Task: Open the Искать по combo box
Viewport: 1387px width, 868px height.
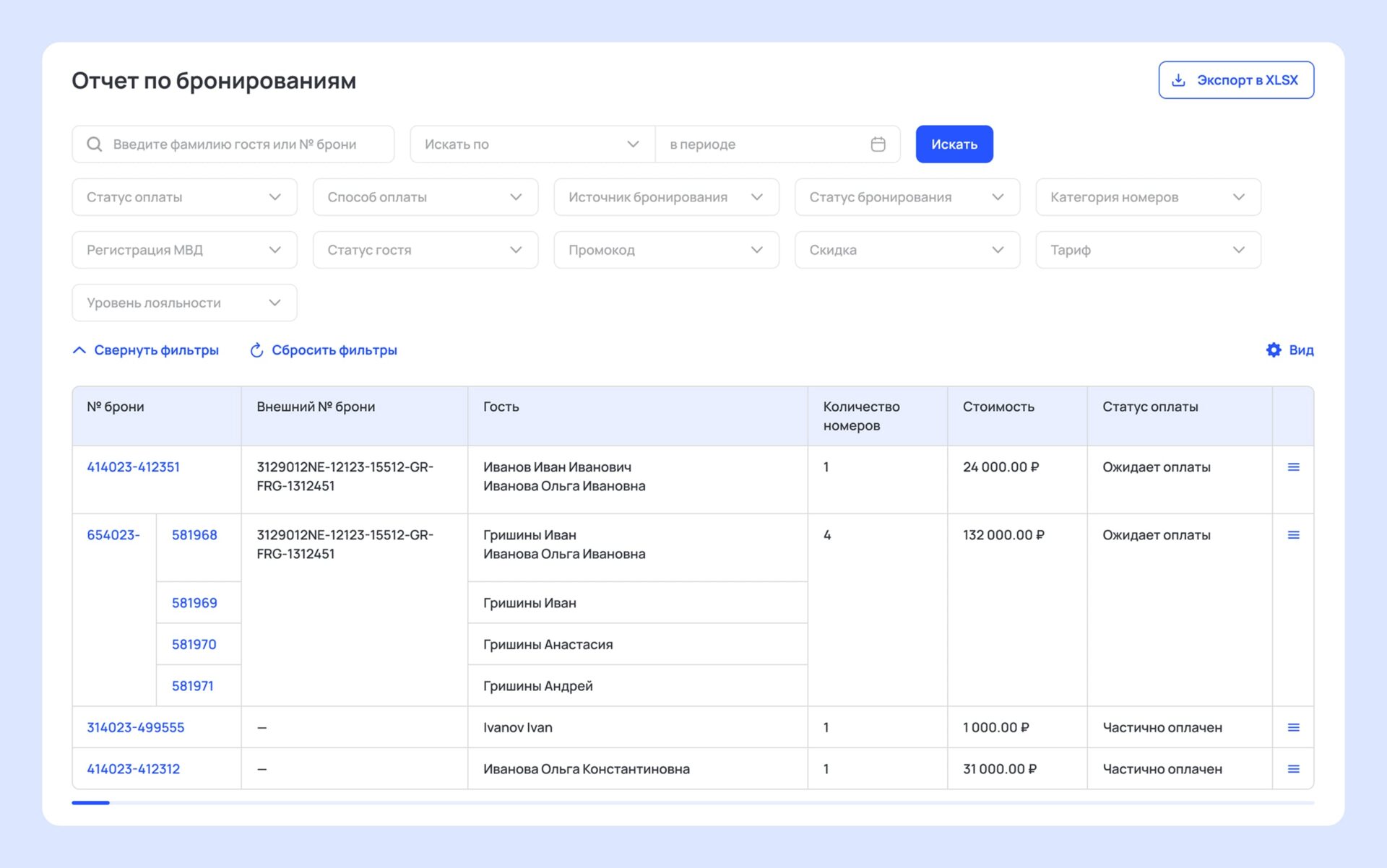Action: [x=532, y=144]
